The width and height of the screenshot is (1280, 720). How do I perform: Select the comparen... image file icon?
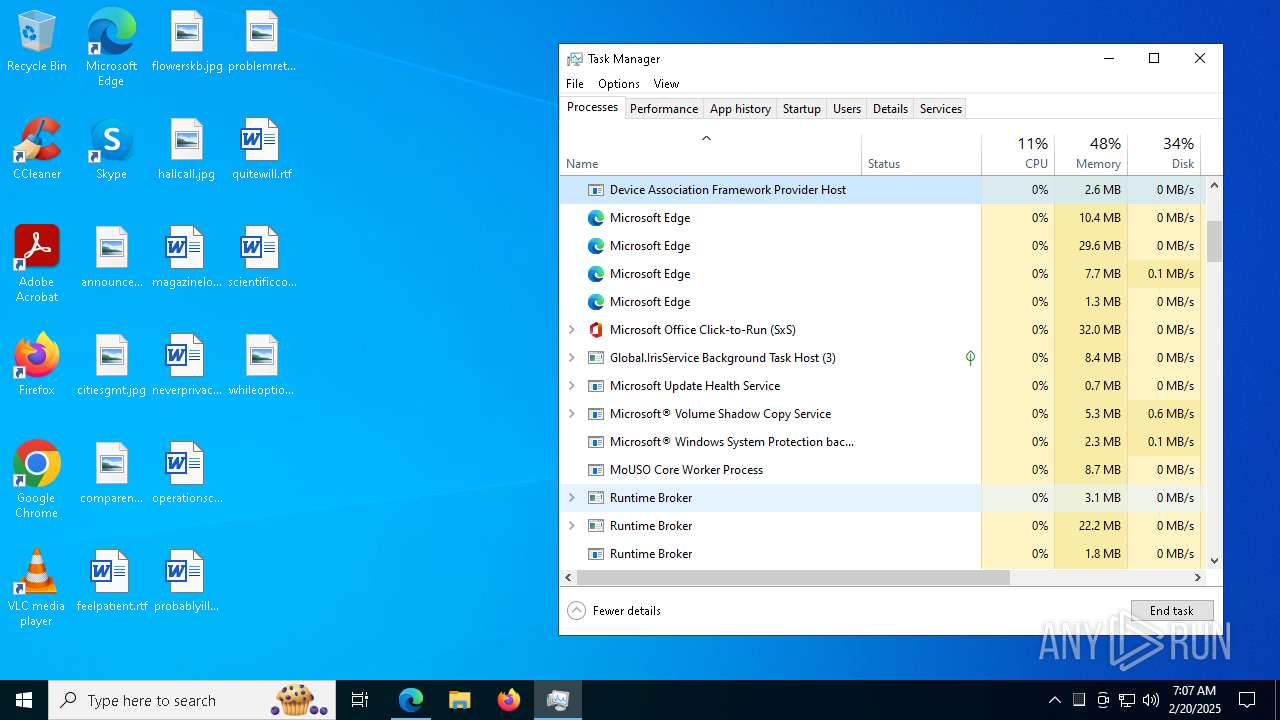click(112, 473)
